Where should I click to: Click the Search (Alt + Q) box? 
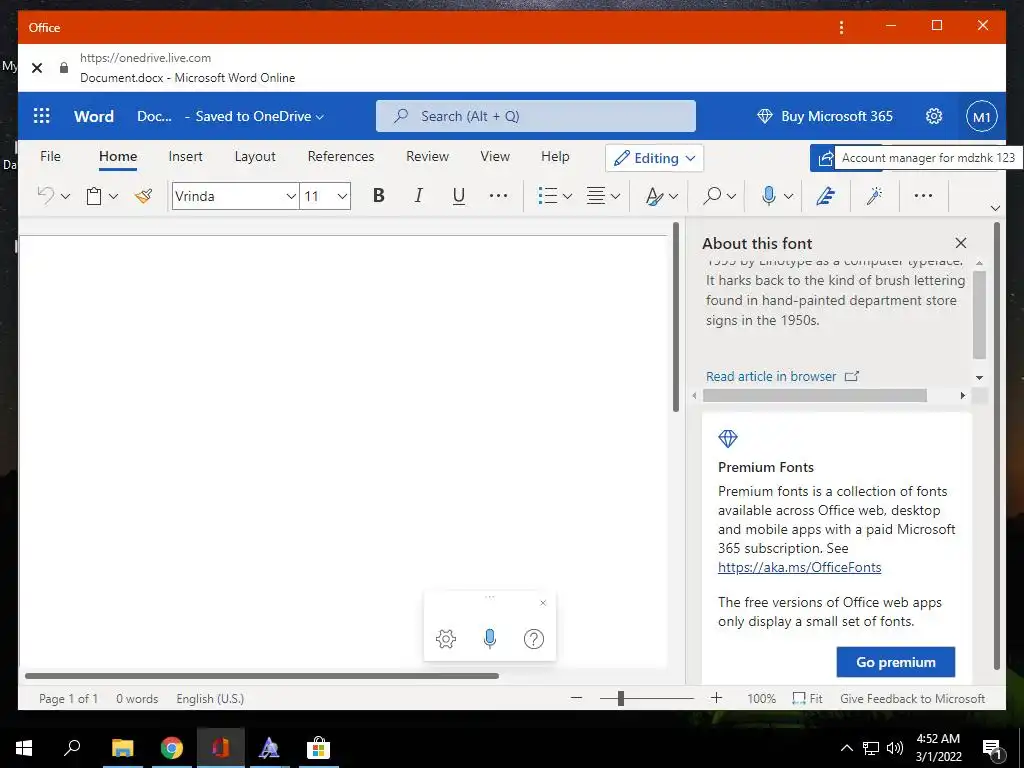(536, 116)
